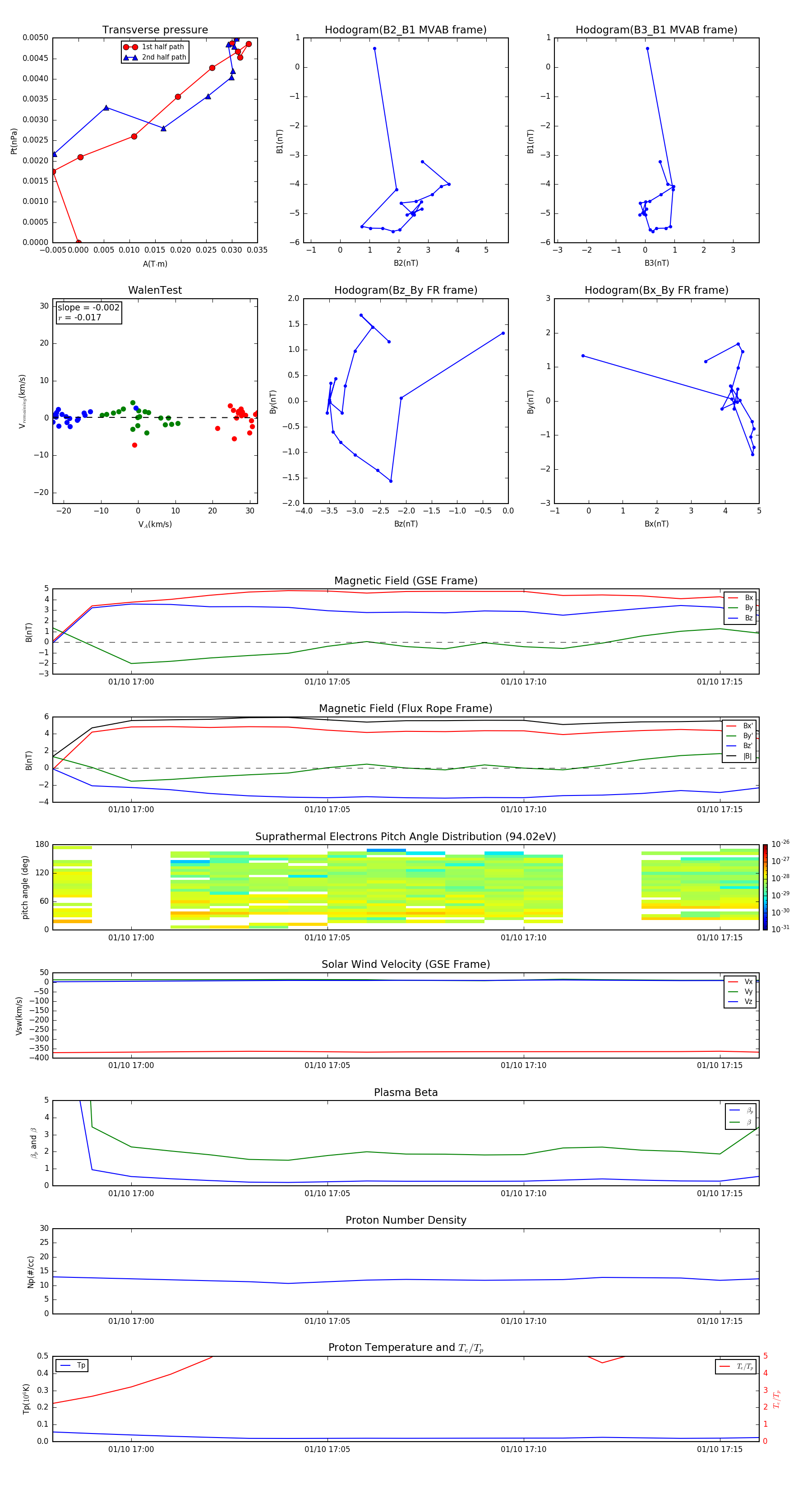Click 'Bz' in the GSE Frame legend
Viewport: 812px width, 1489px height.
point(741,619)
